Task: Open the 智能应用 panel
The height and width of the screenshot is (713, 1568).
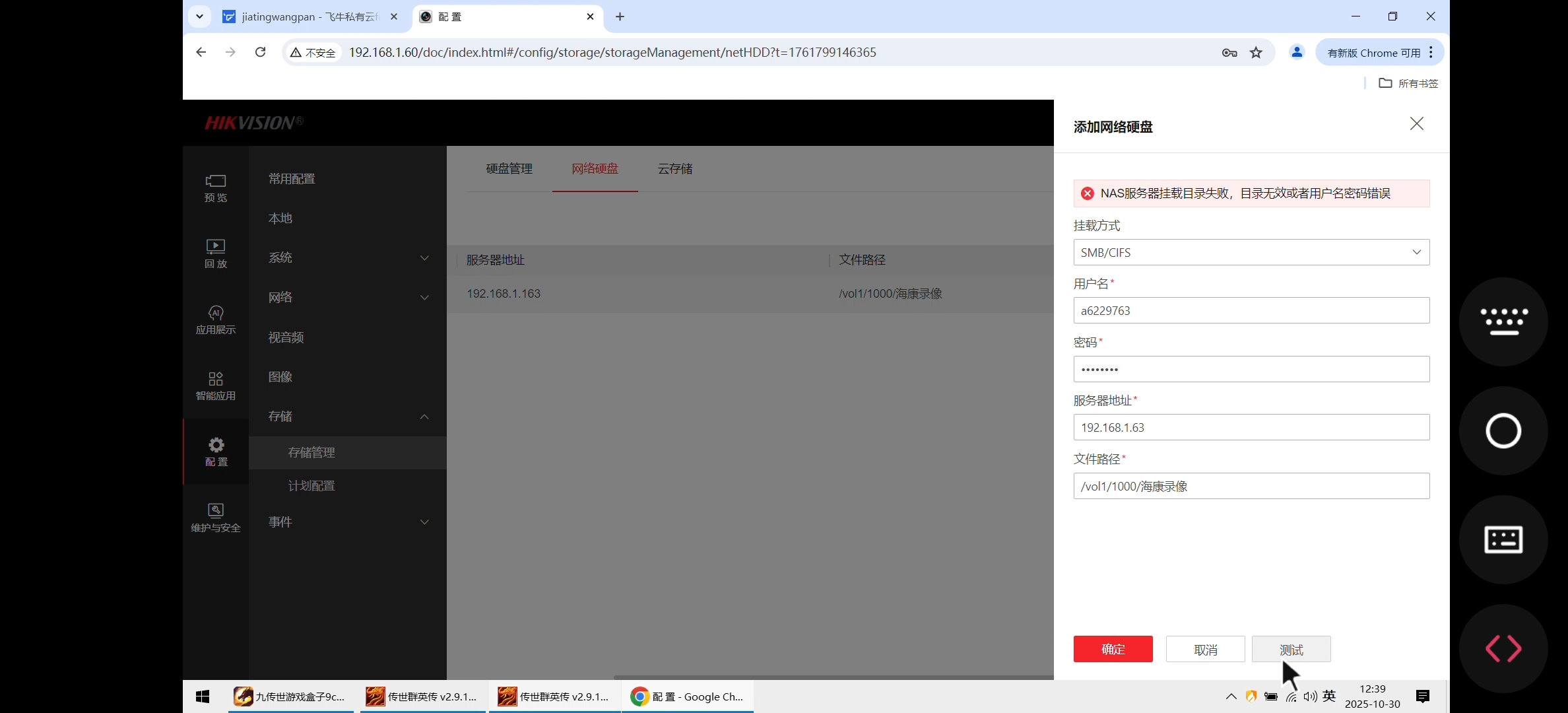Action: pyautogui.click(x=215, y=385)
